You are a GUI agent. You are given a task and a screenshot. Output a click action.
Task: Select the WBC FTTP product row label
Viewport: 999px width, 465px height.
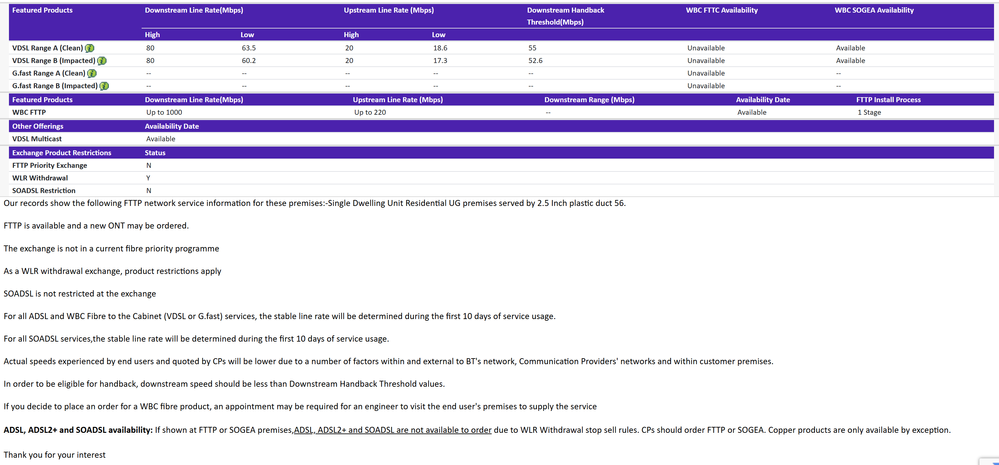tap(29, 113)
